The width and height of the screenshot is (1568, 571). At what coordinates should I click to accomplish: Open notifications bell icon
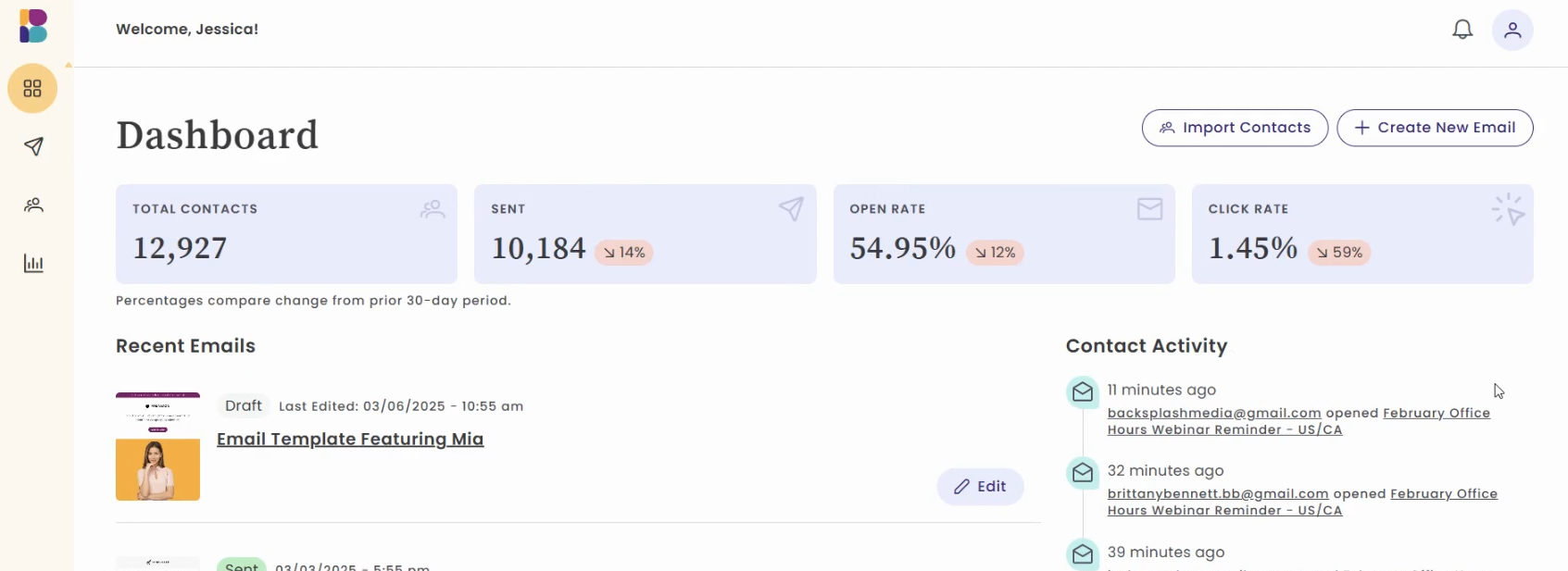click(x=1461, y=30)
